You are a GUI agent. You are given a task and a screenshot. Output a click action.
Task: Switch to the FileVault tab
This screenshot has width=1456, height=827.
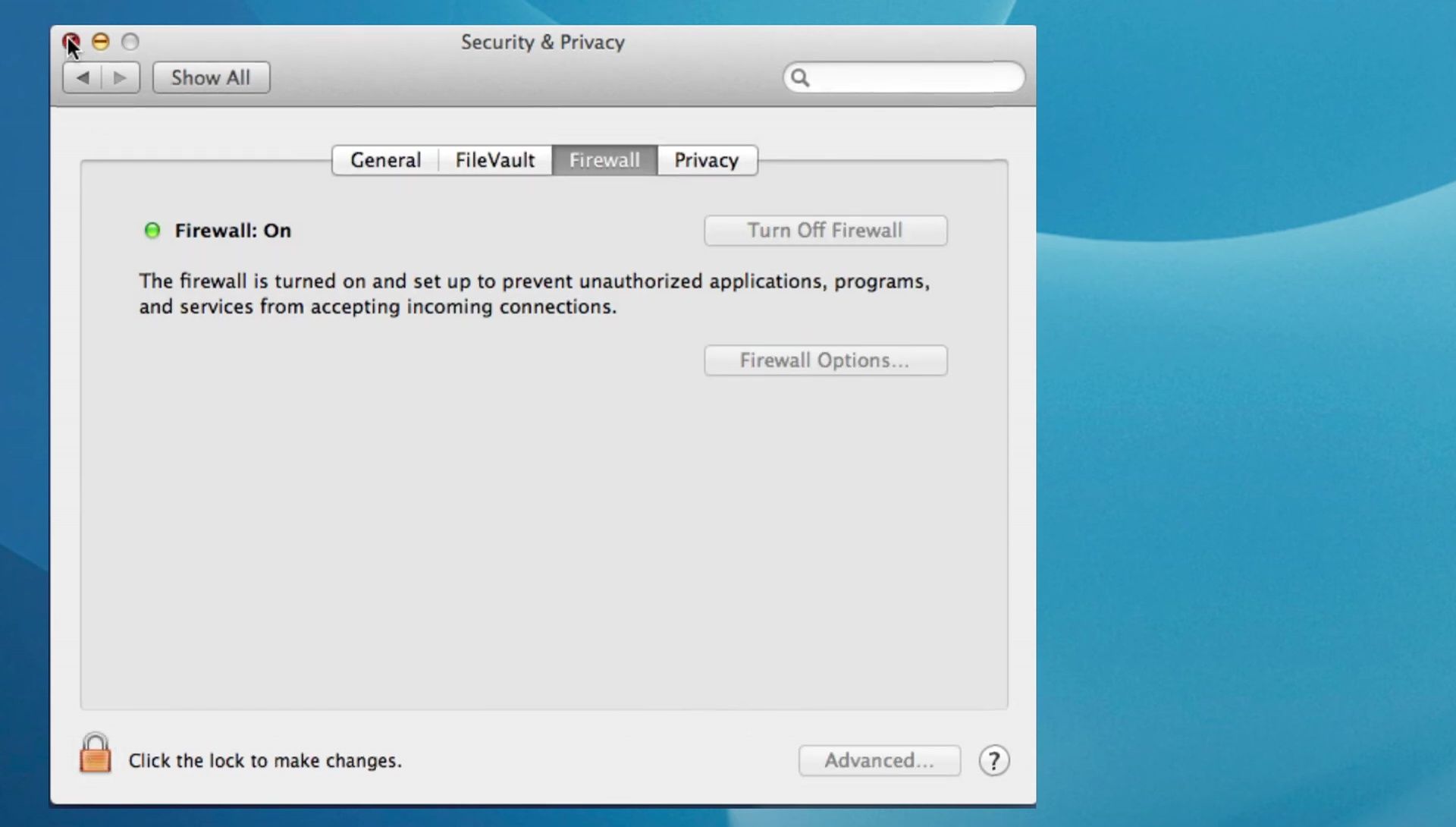[495, 160]
